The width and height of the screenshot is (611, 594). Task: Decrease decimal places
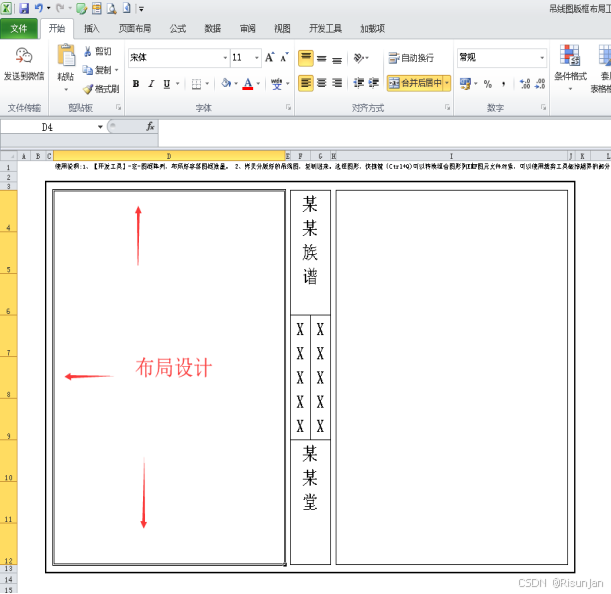tap(540, 83)
